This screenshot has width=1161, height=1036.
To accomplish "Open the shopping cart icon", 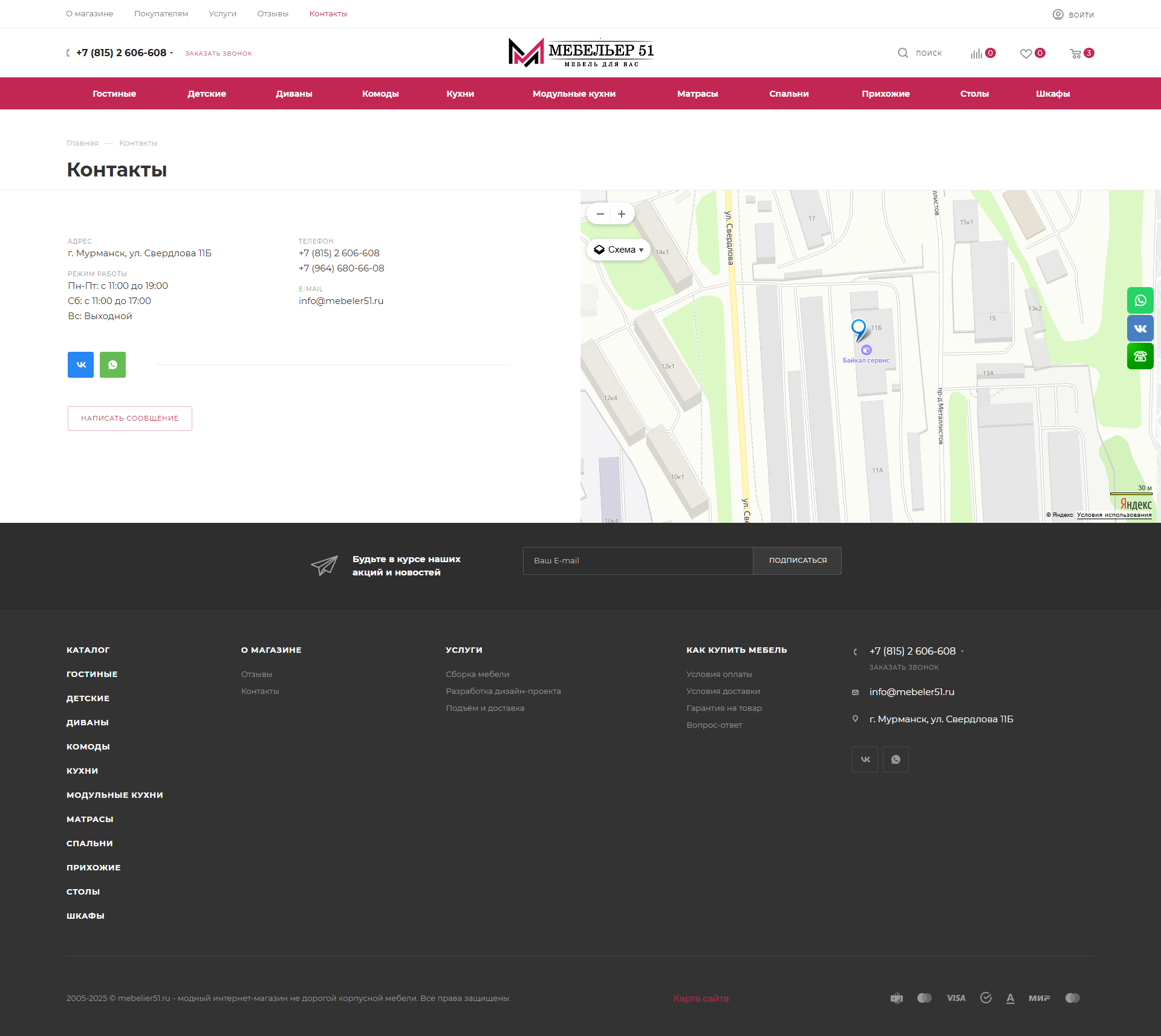I will pyautogui.click(x=1075, y=53).
